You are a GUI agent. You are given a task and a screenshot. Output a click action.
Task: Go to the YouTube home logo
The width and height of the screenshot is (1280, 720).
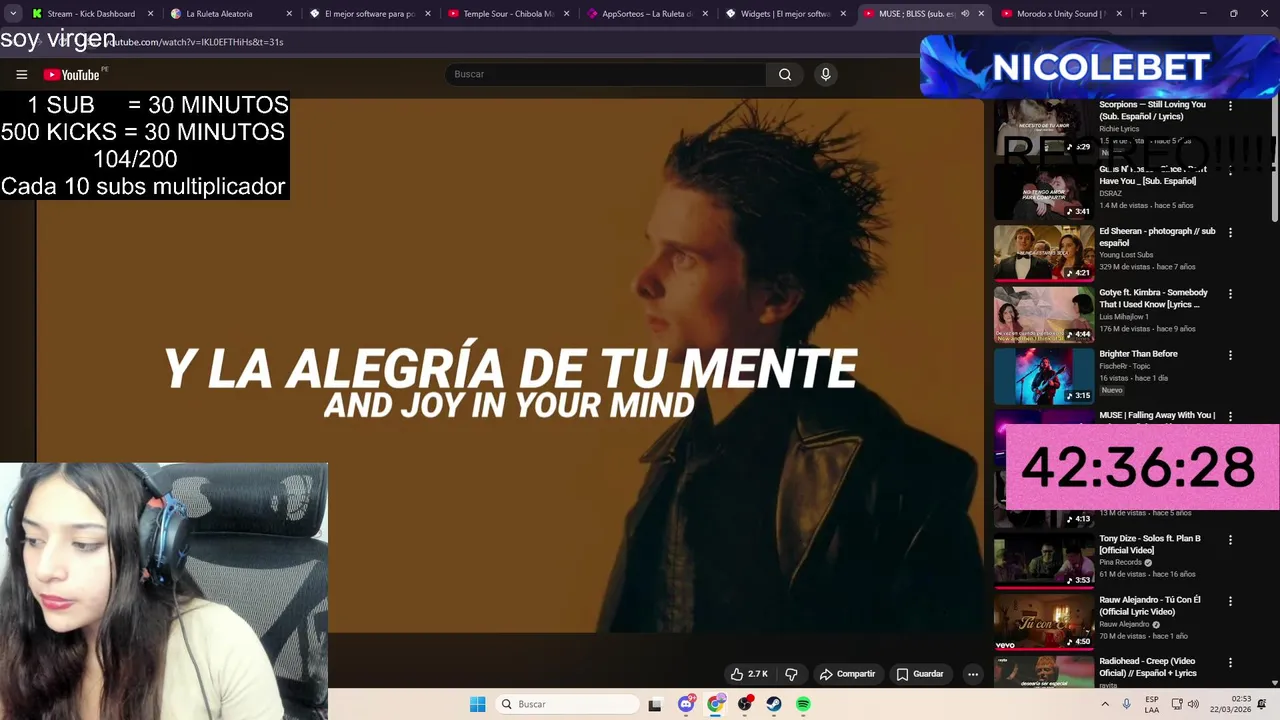(71, 75)
